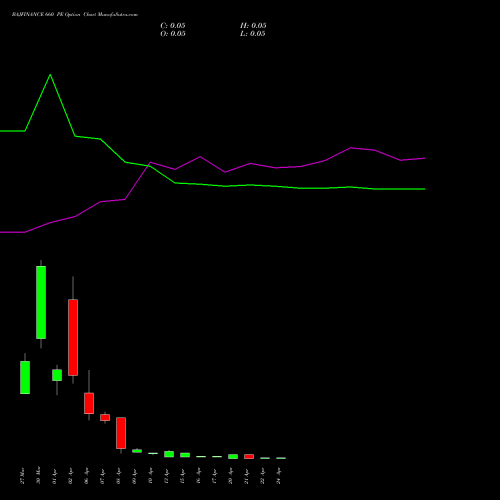The width and height of the screenshot is (500, 500).
Task: Click the '20 Apr' date axis label
Action: pos(230,476)
